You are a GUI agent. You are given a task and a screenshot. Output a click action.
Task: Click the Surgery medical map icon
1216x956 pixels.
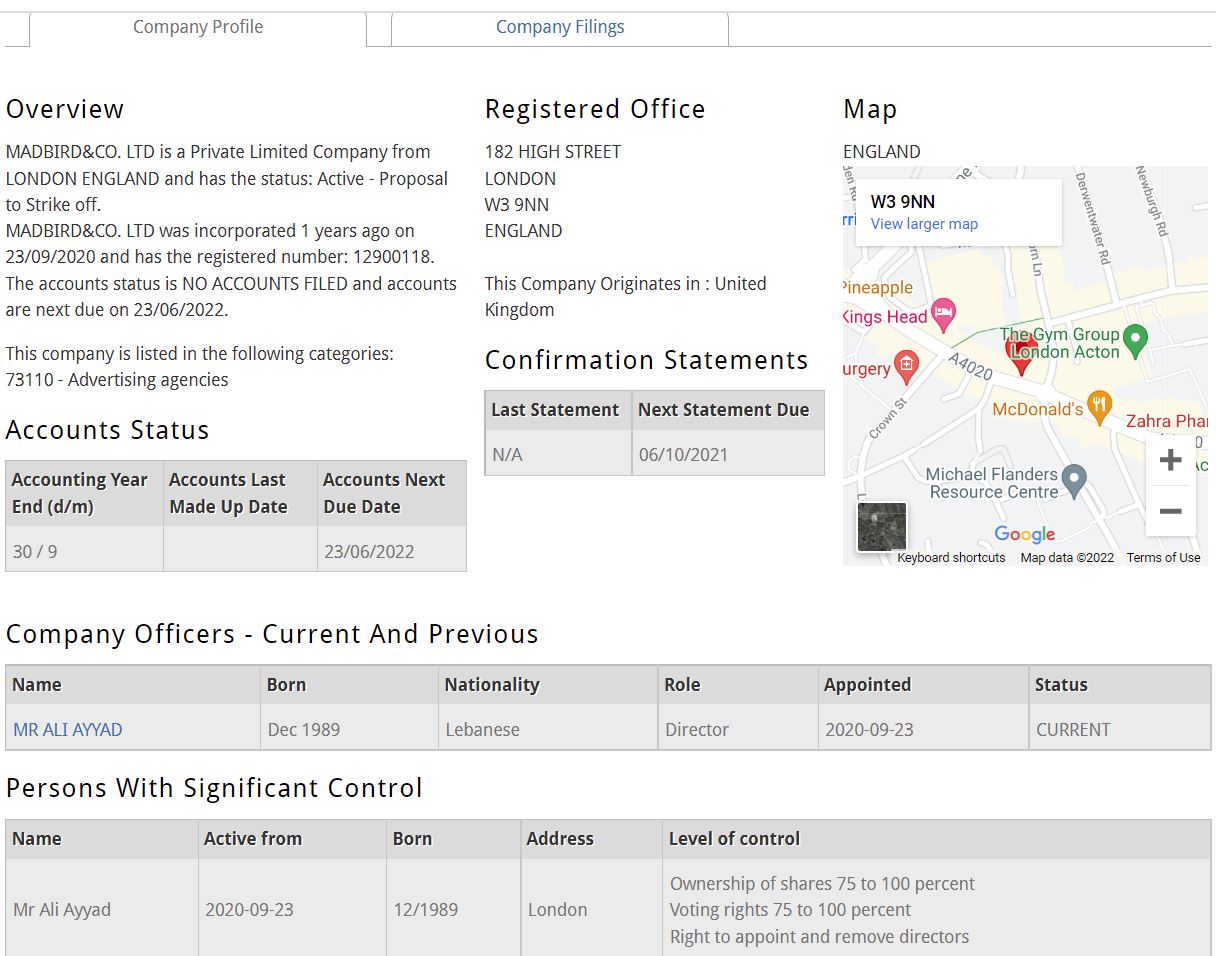click(x=907, y=366)
